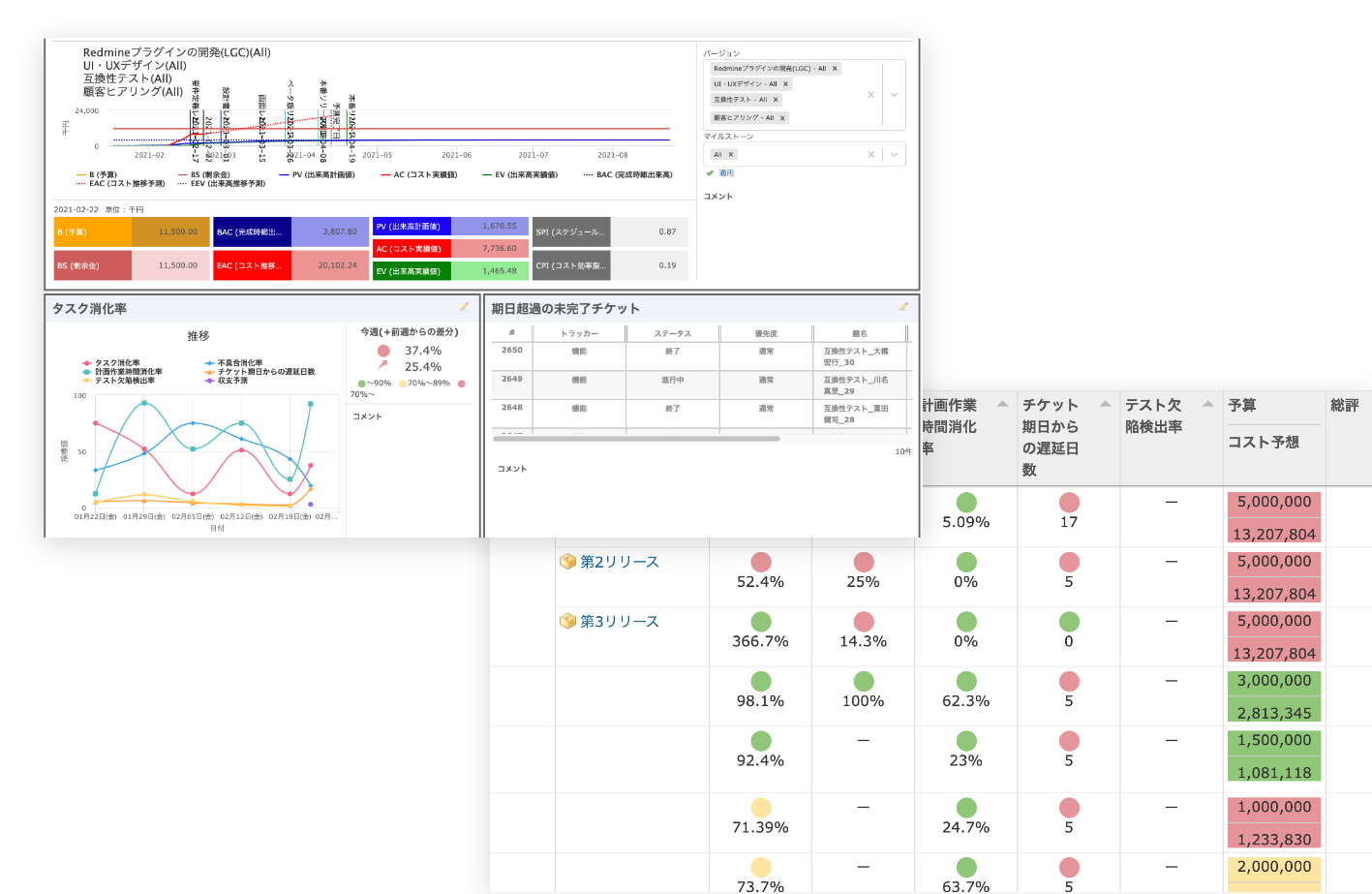Click the ticket table horizontal scrollbar
This screenshot has height=894, width=1372.
636,439
